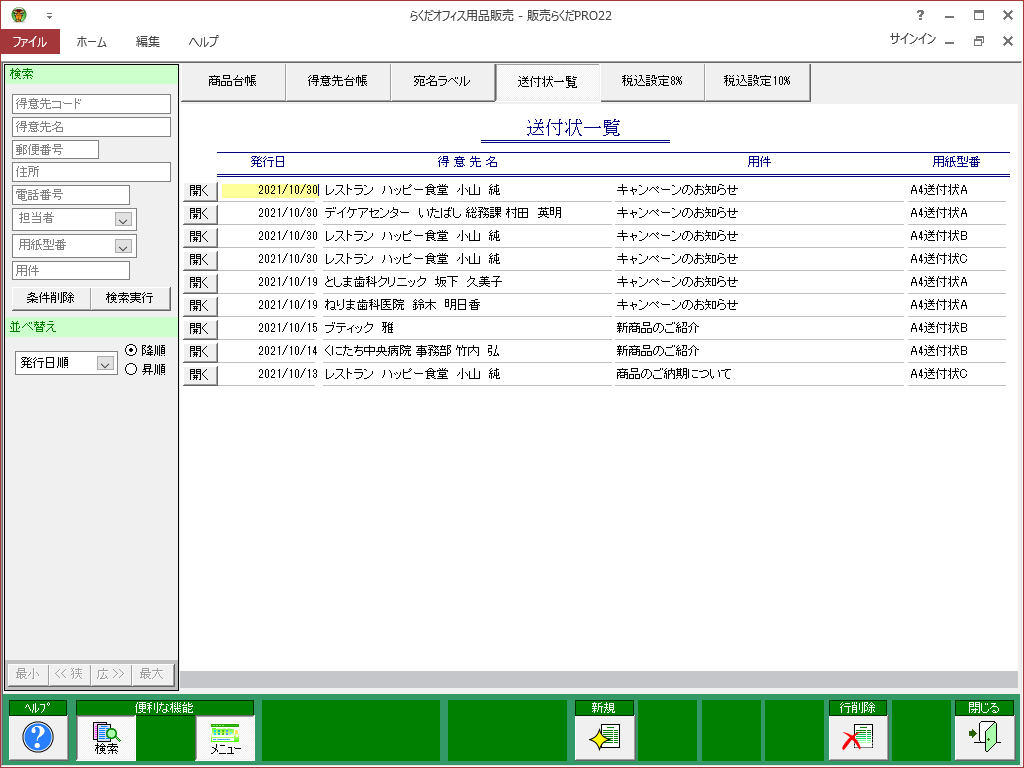Restore the inner document window

point(978,41)
